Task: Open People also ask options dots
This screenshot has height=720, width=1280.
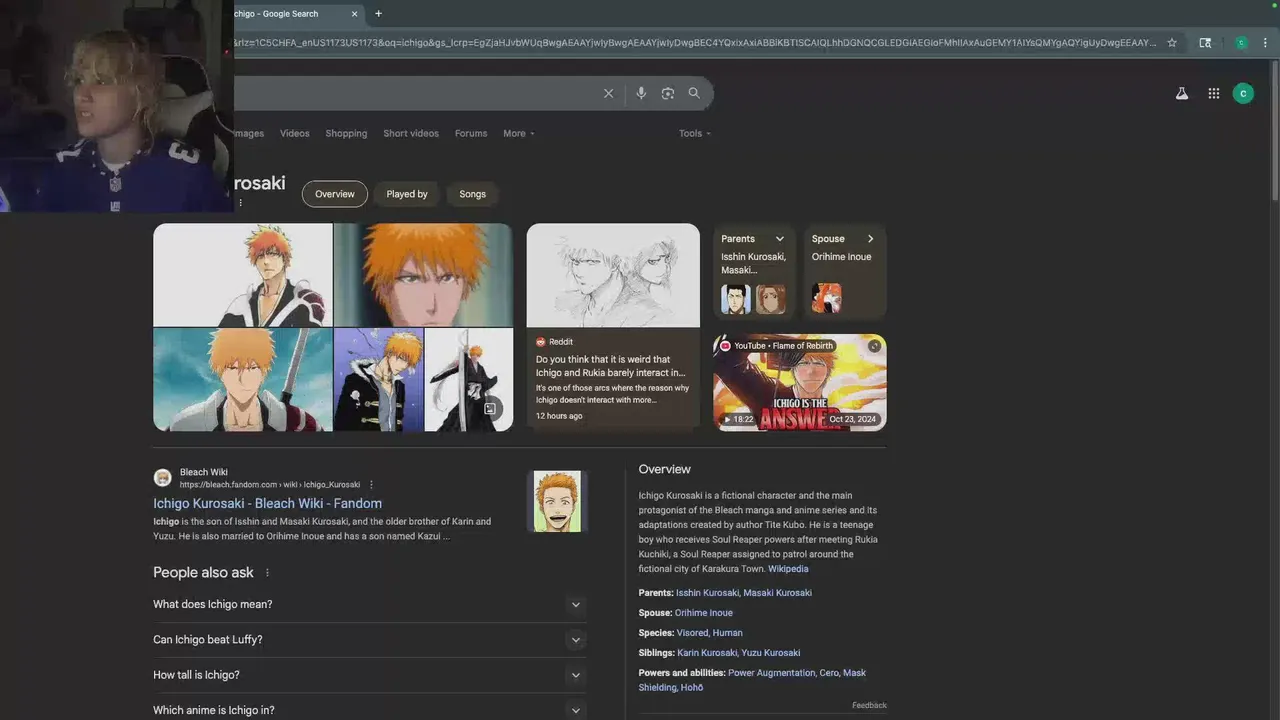Action: click(x=267, y=573)
